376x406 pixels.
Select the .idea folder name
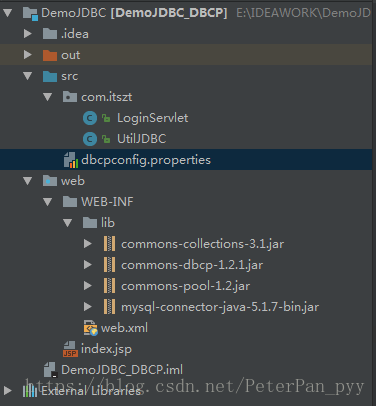[x=75, y=34]
